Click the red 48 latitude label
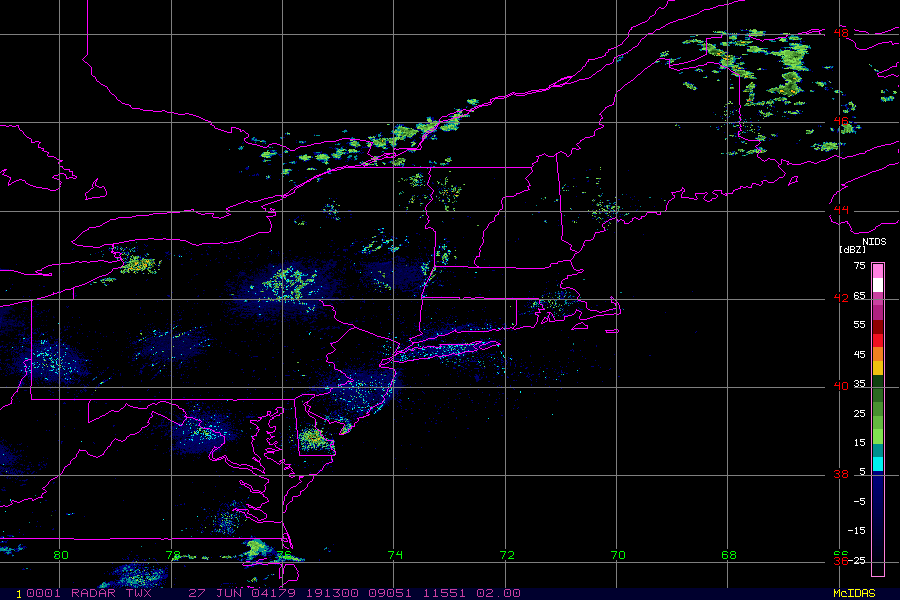The width and height of the screenshot is (900, 600). 840,33
